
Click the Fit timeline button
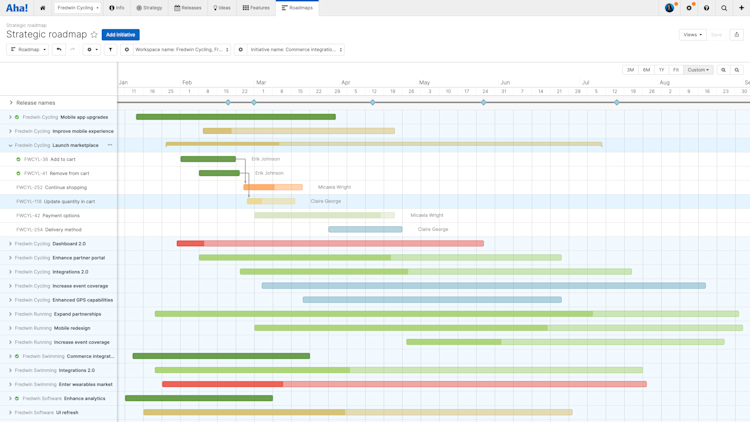pyautogui.click(x=676, y=70)
